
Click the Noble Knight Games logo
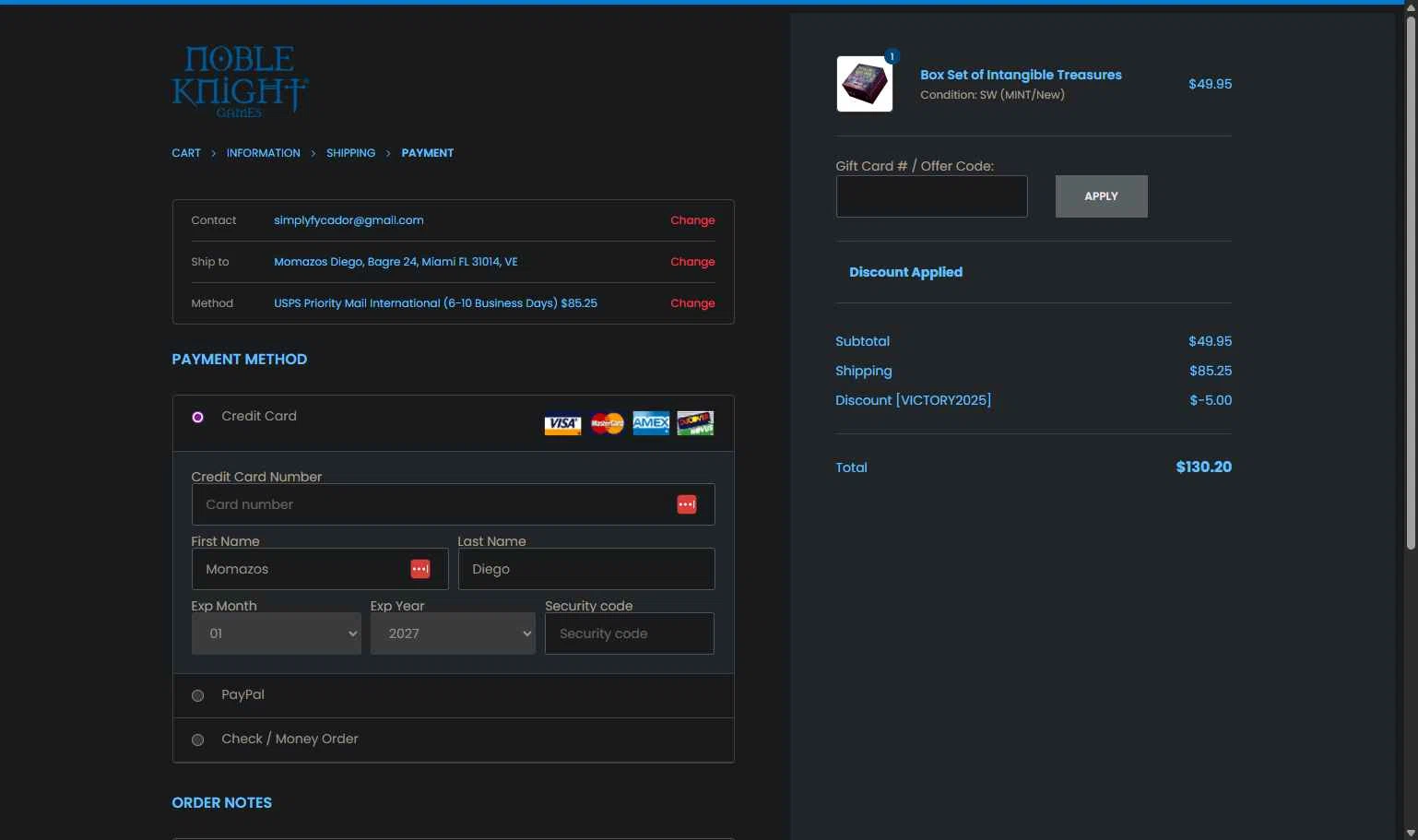point(240,81)
